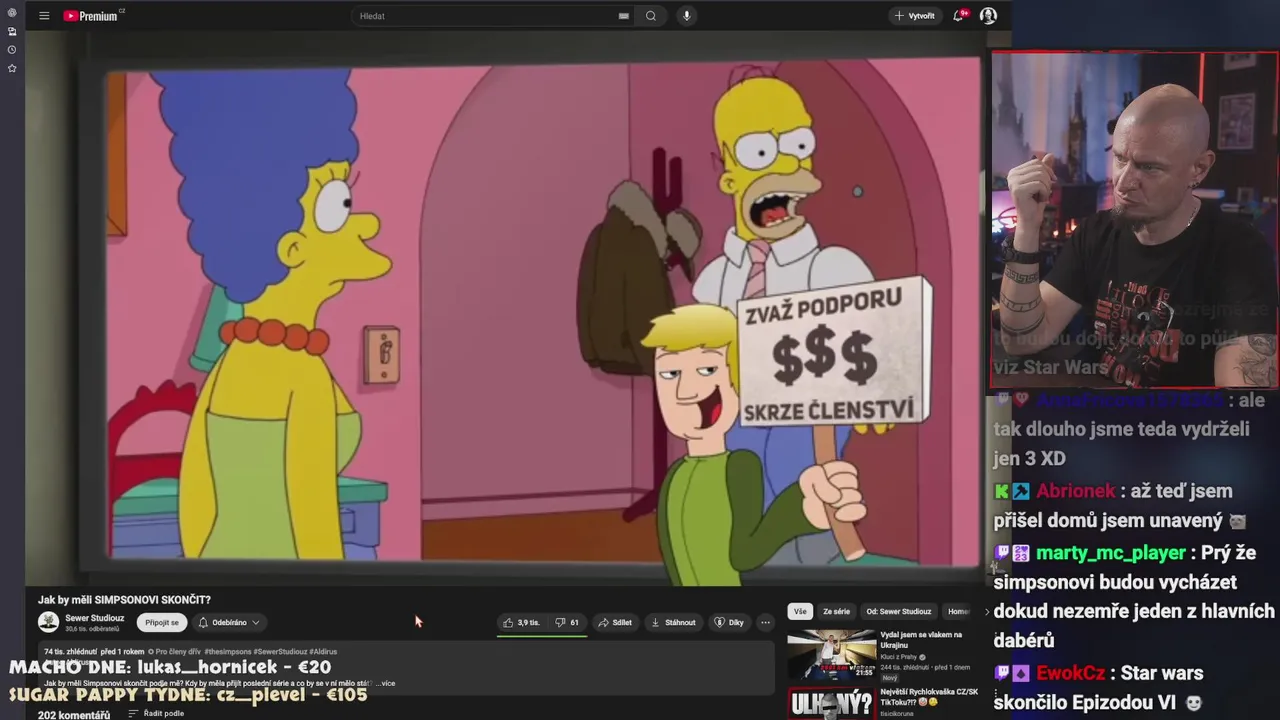Open the Sewer Studiouz channel avatar
The height and width of the screenshot is (720, 1280).
point(48,622)
